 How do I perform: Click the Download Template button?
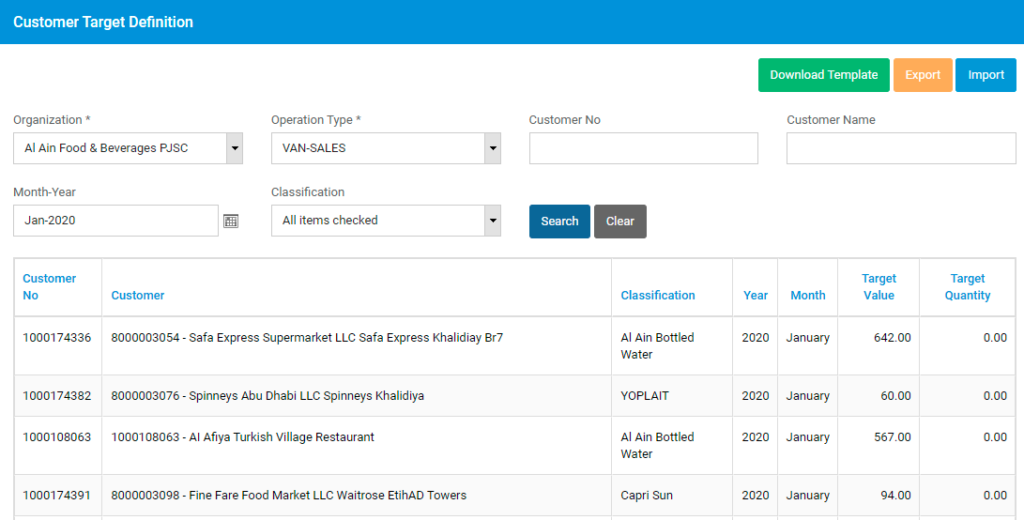pyautogui.click(x=824, y=75)
